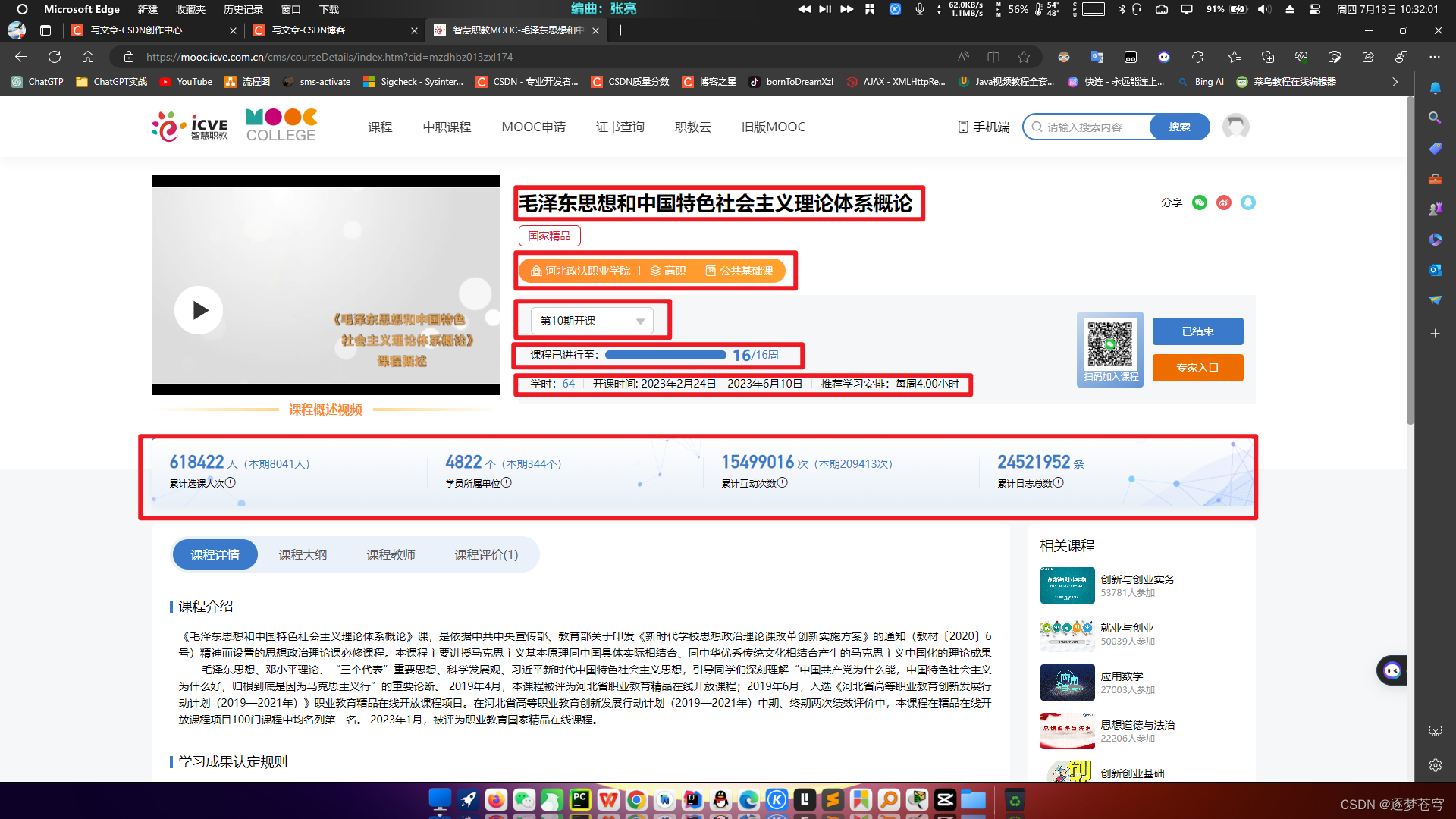Screen dimensions: 1456x819
Task: Switch to 课程大纲 tab
Action: pos(303,554)
